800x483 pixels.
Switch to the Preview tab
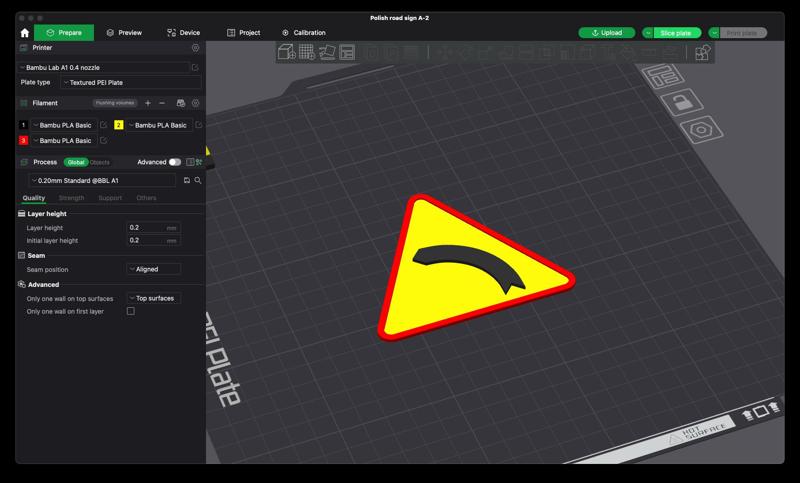coord(124,33)
